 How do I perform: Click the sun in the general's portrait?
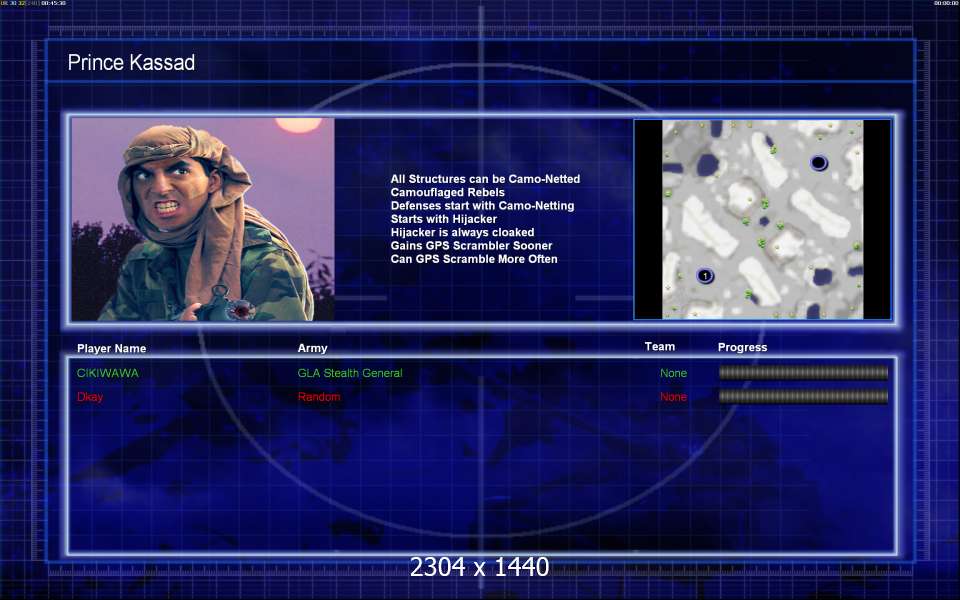point(294,123)
